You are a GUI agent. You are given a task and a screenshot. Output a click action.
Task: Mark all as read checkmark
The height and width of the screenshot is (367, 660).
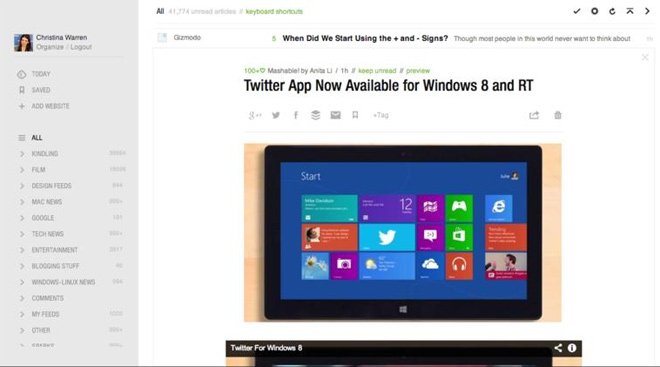pyautogui.click(x=577, y=11)
